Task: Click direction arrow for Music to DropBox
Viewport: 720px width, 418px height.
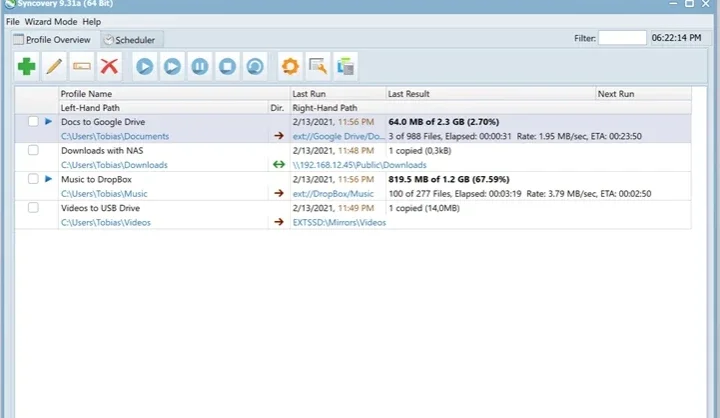Action: point(279,193)
